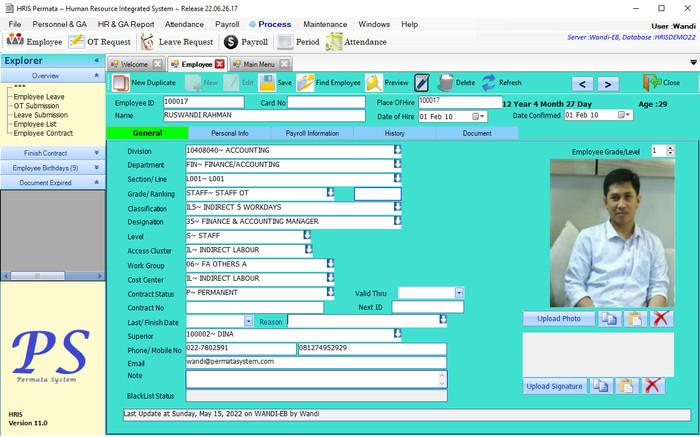This screenshot has width=700, height=437.
Task: Click into the Email input field
Action: click(315, 363)
